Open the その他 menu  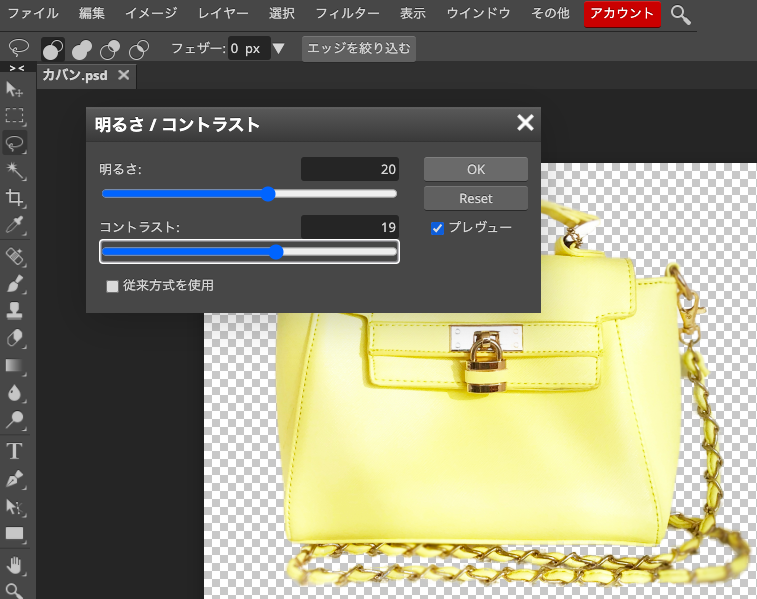click(550, 14)
